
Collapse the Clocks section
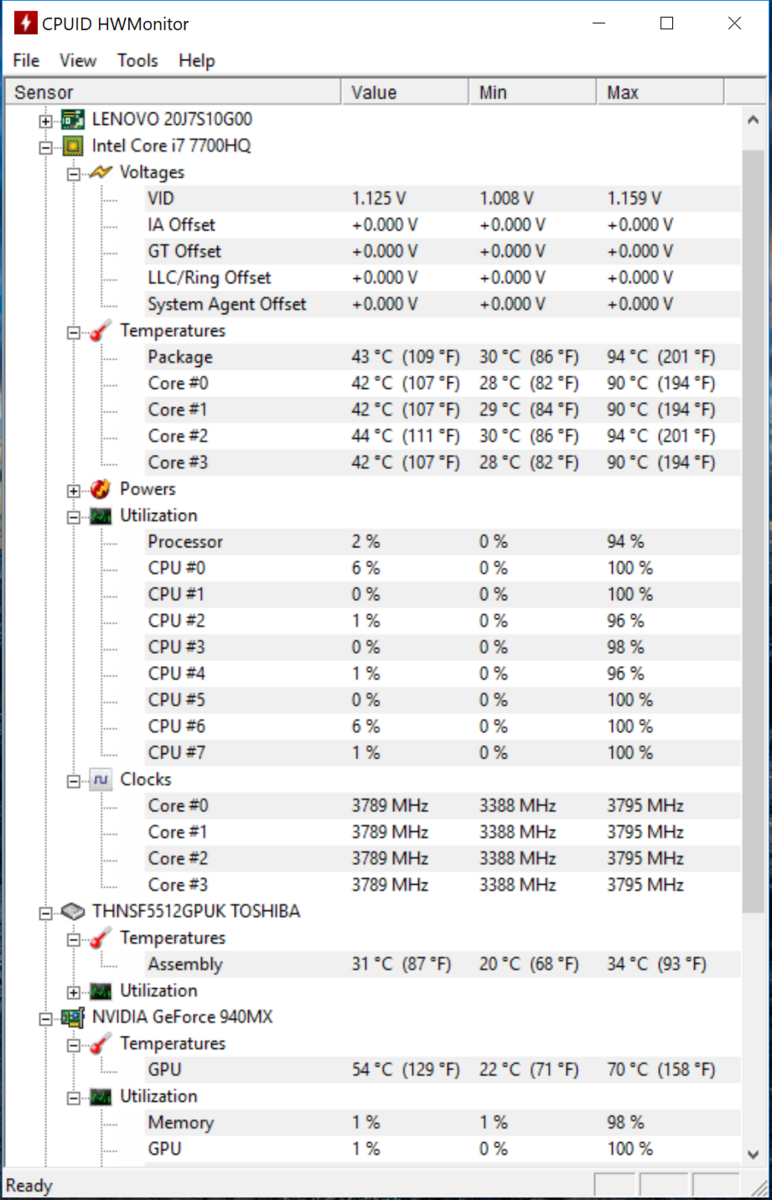[x=73, y=780]
